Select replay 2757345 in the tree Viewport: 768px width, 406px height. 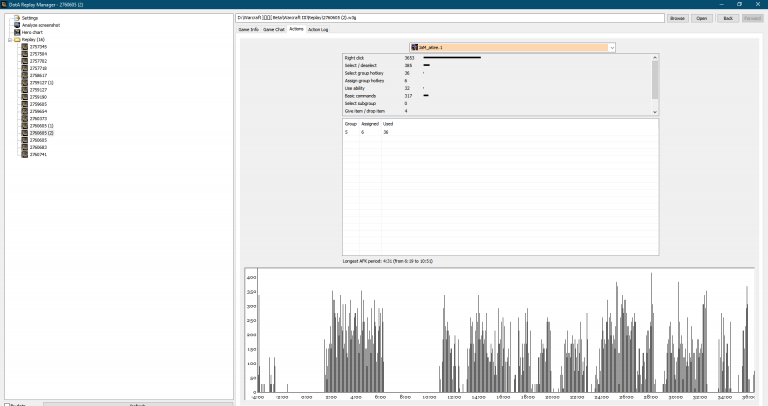point(38,46)
